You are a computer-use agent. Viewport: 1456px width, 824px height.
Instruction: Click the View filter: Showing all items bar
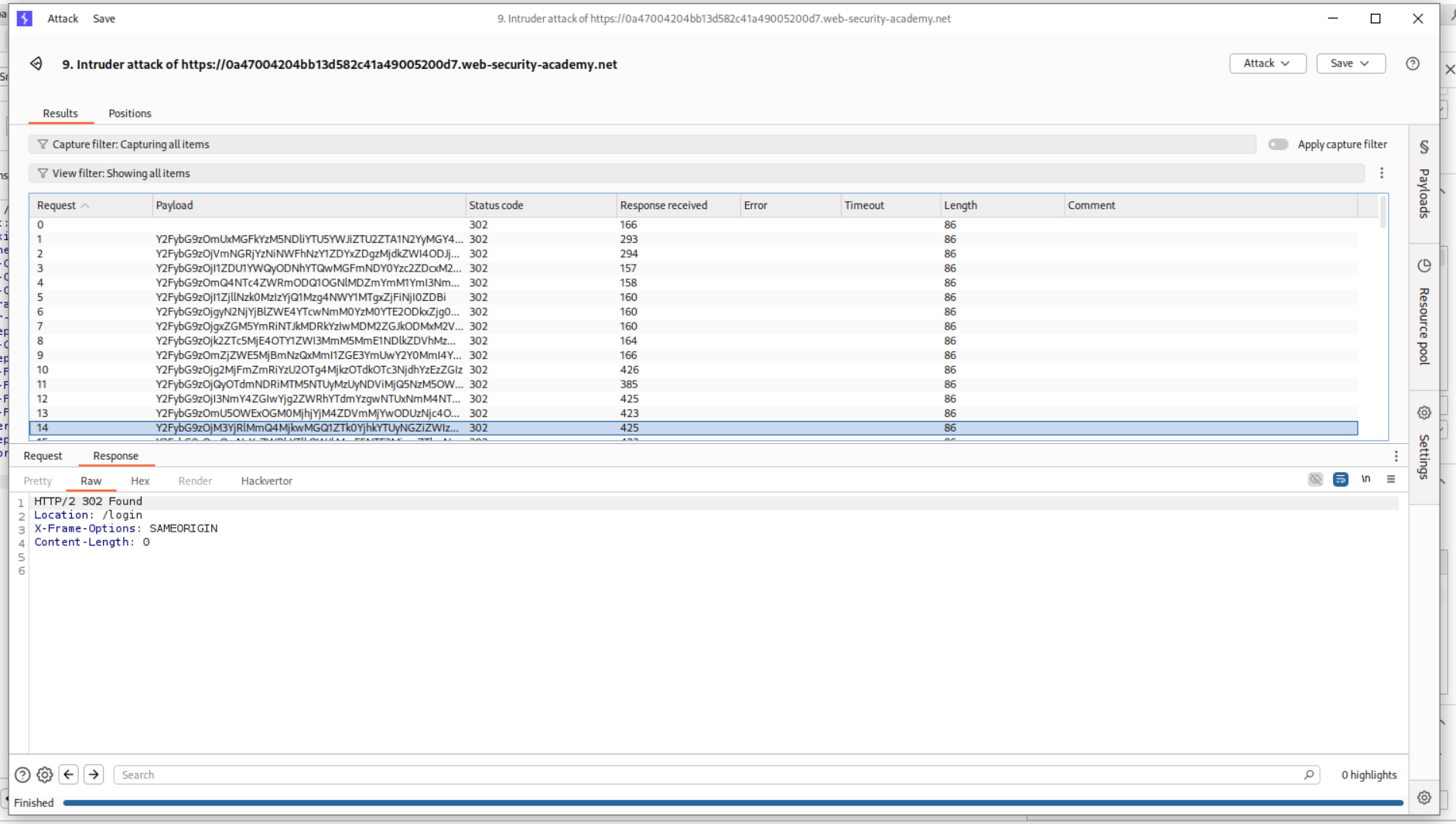click(696, 173)
